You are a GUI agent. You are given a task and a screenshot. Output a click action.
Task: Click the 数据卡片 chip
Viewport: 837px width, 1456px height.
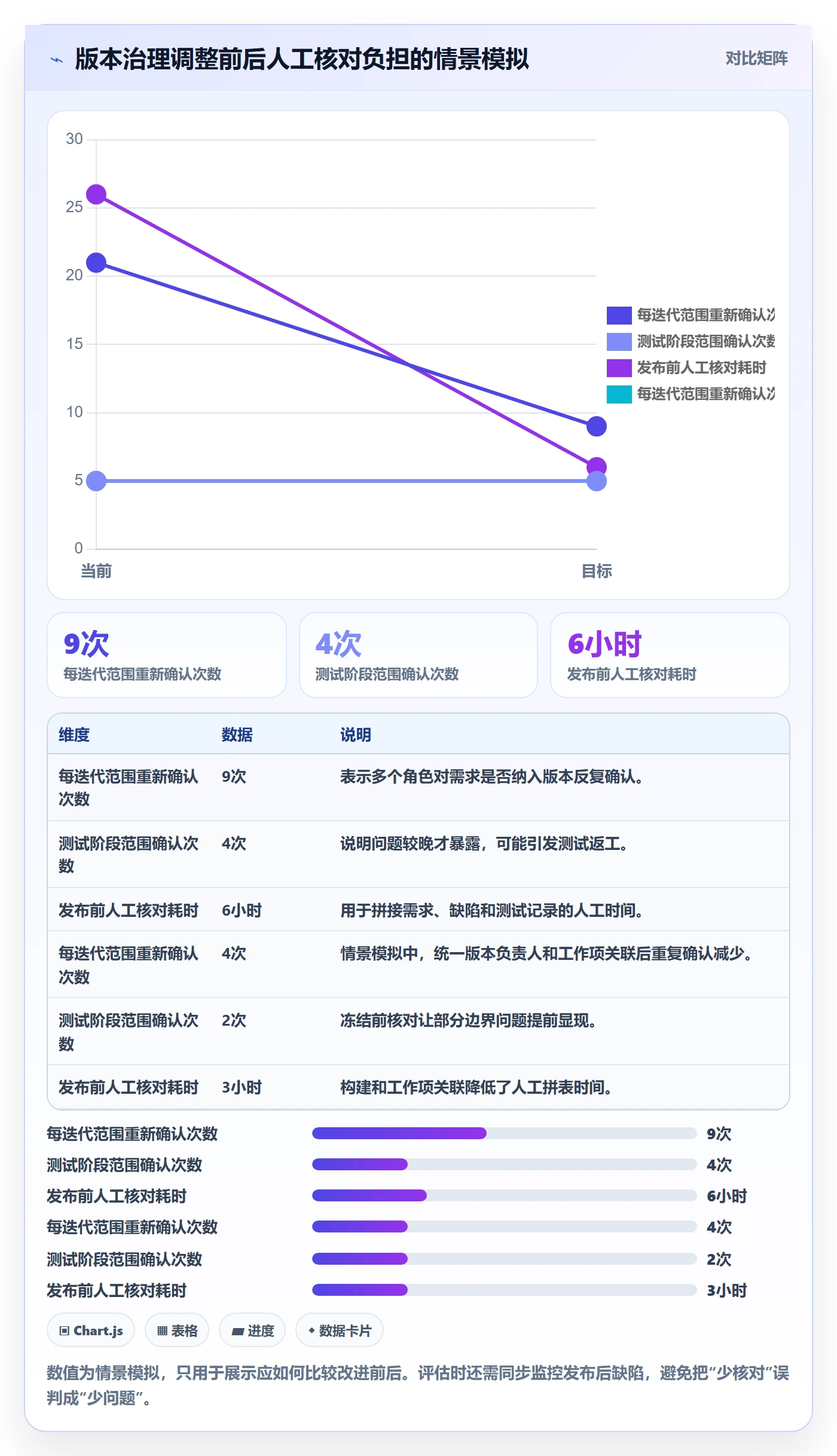coord(340,1330)
